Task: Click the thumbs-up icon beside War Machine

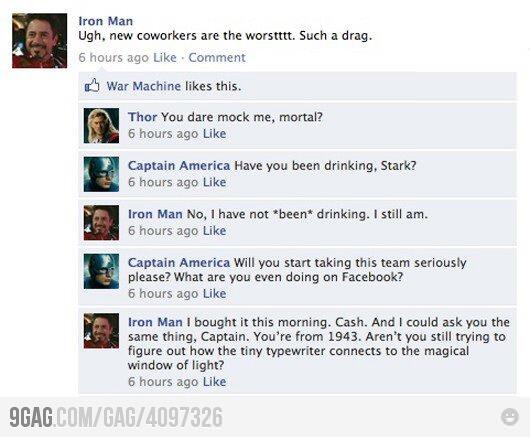Action: 92,86
